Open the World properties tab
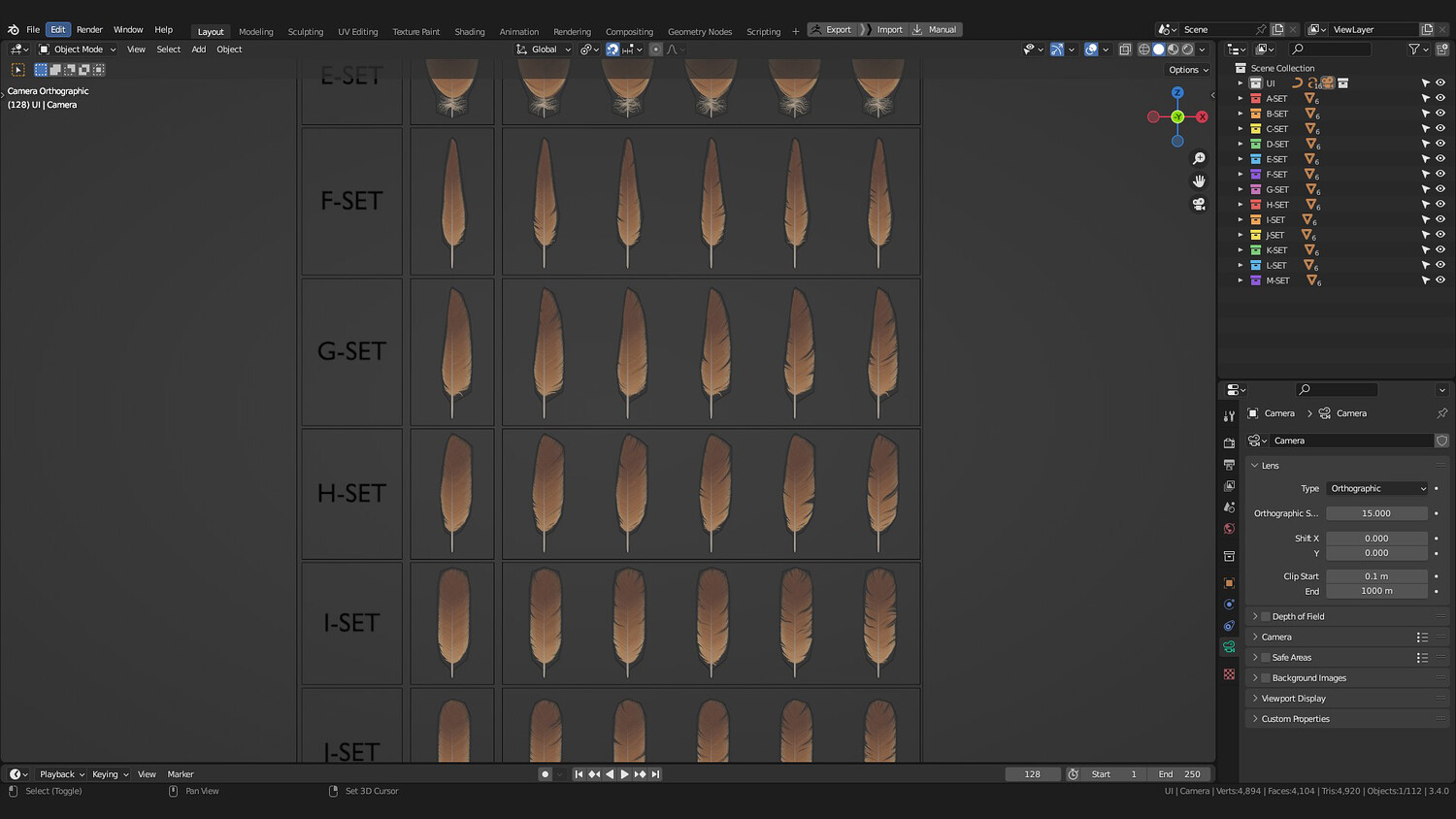 [x=1229, y=529]
